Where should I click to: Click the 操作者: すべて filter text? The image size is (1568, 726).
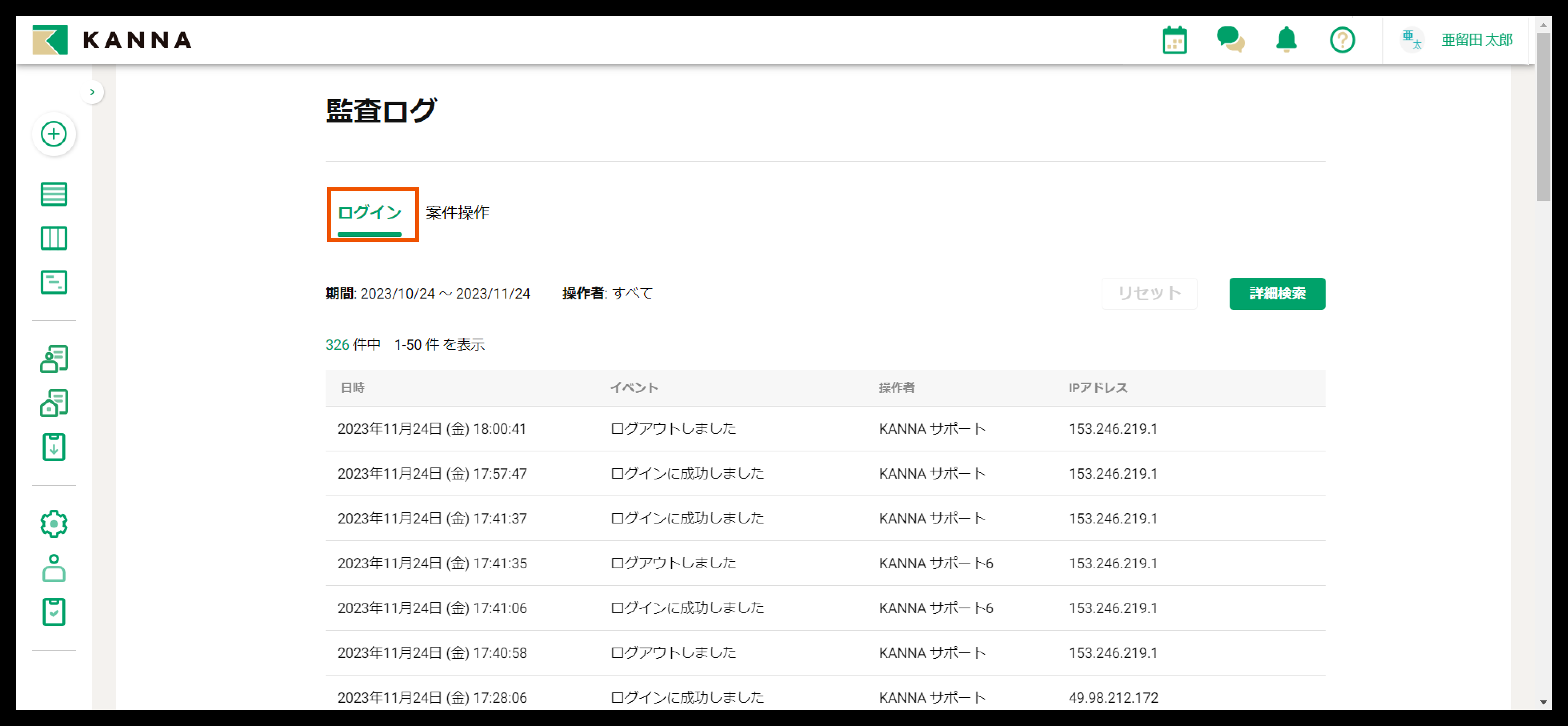point(608,294)
